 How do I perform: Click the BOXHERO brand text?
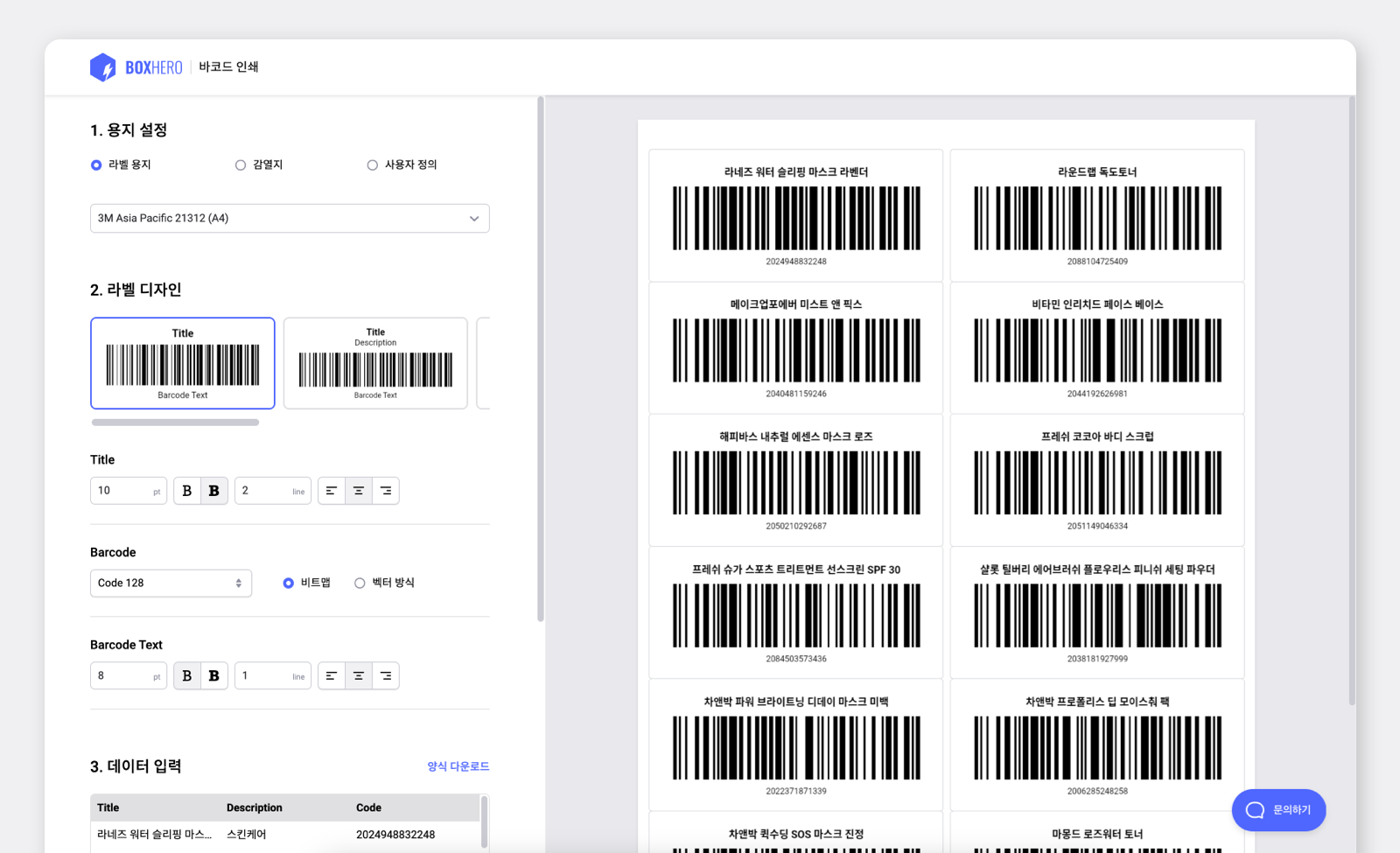(154, 67)
